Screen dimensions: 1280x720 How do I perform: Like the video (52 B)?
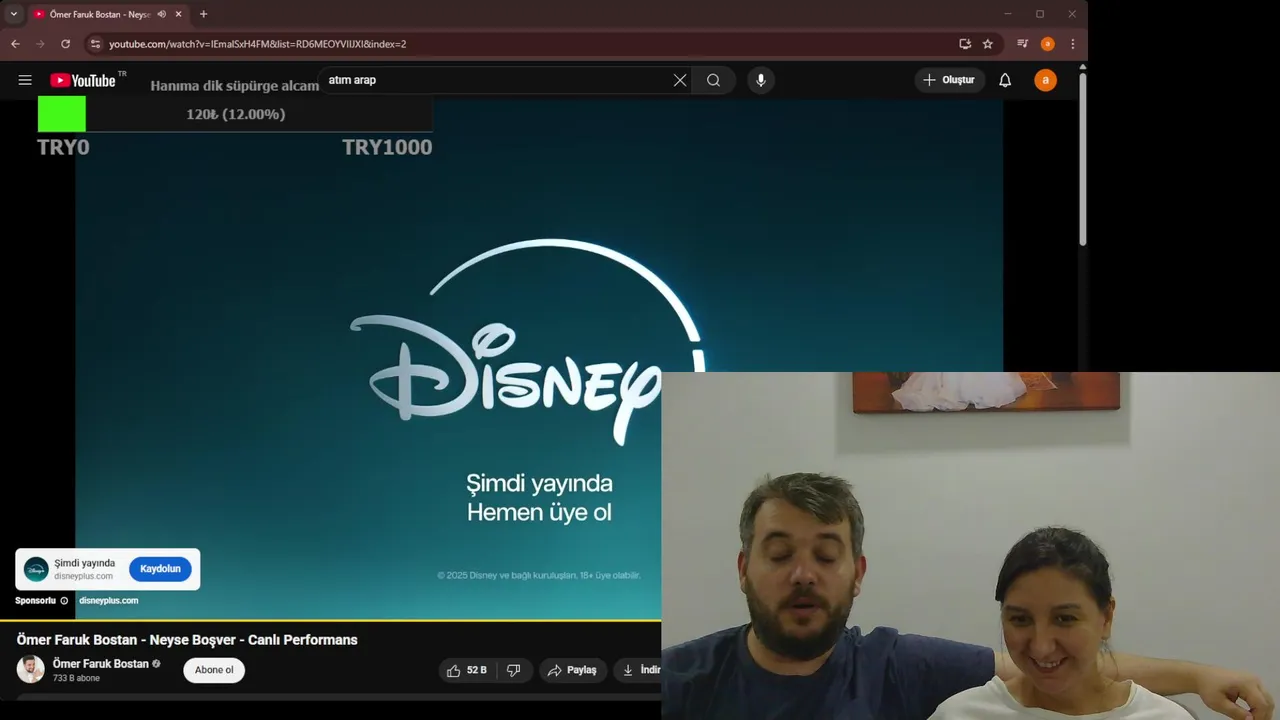click(x=468, y=670)
